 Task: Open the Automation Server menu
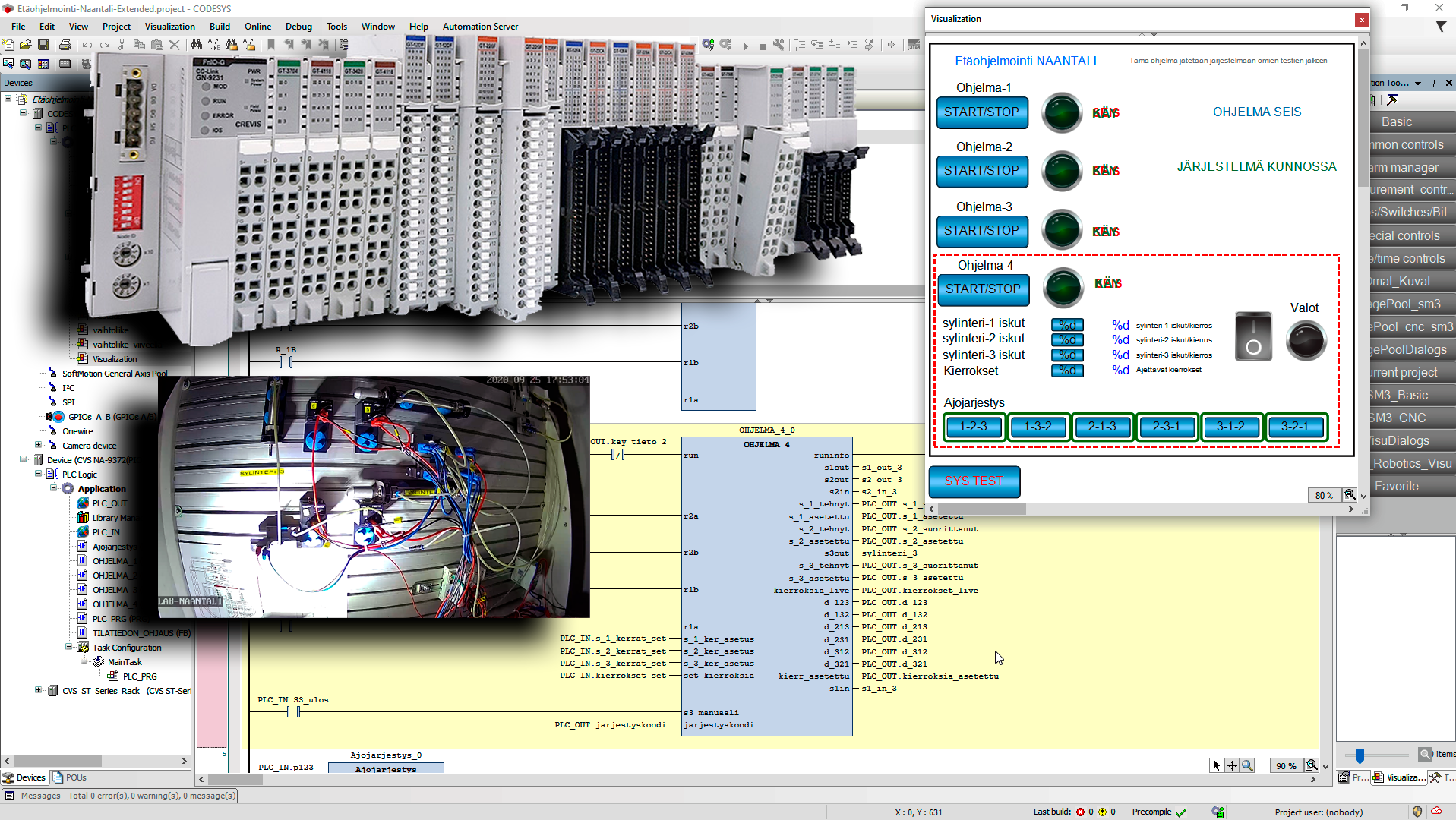point(480,26)
